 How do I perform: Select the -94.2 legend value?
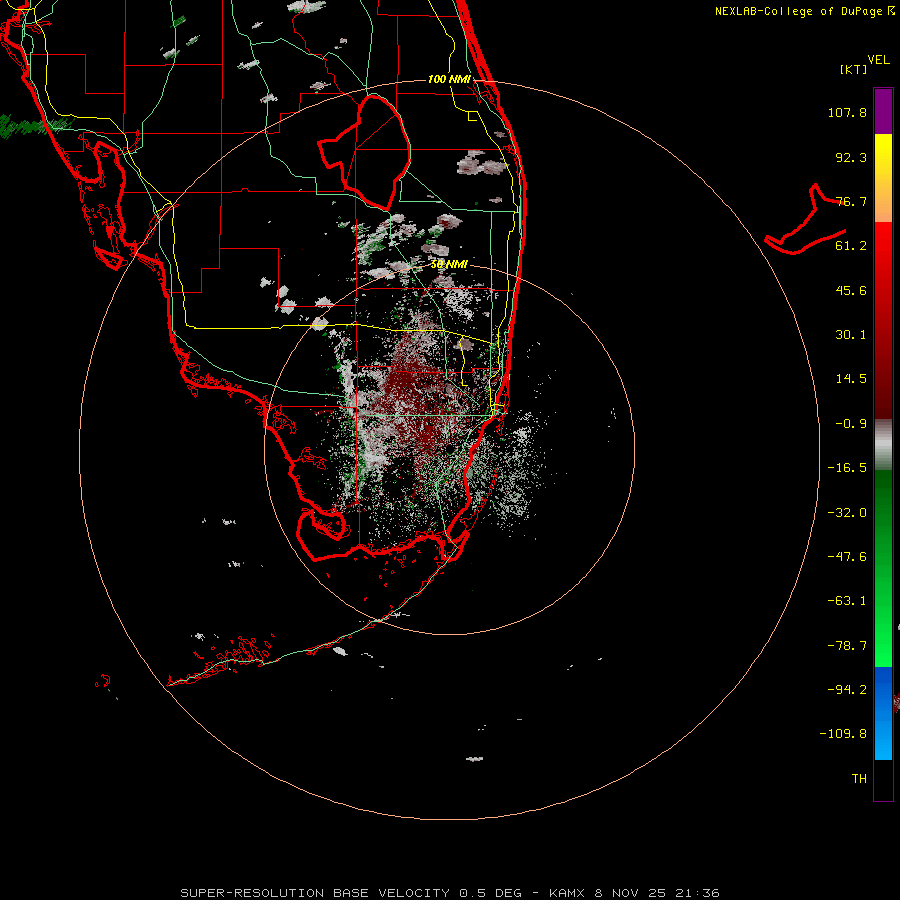[x=847, y=689]
